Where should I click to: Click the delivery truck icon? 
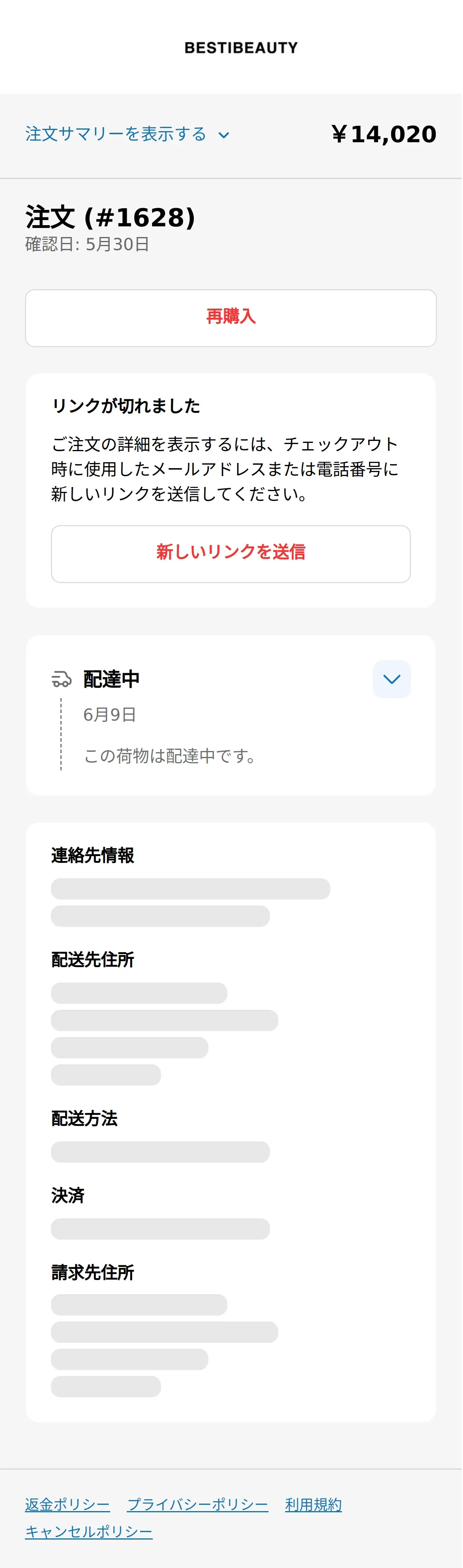point(62,679)
